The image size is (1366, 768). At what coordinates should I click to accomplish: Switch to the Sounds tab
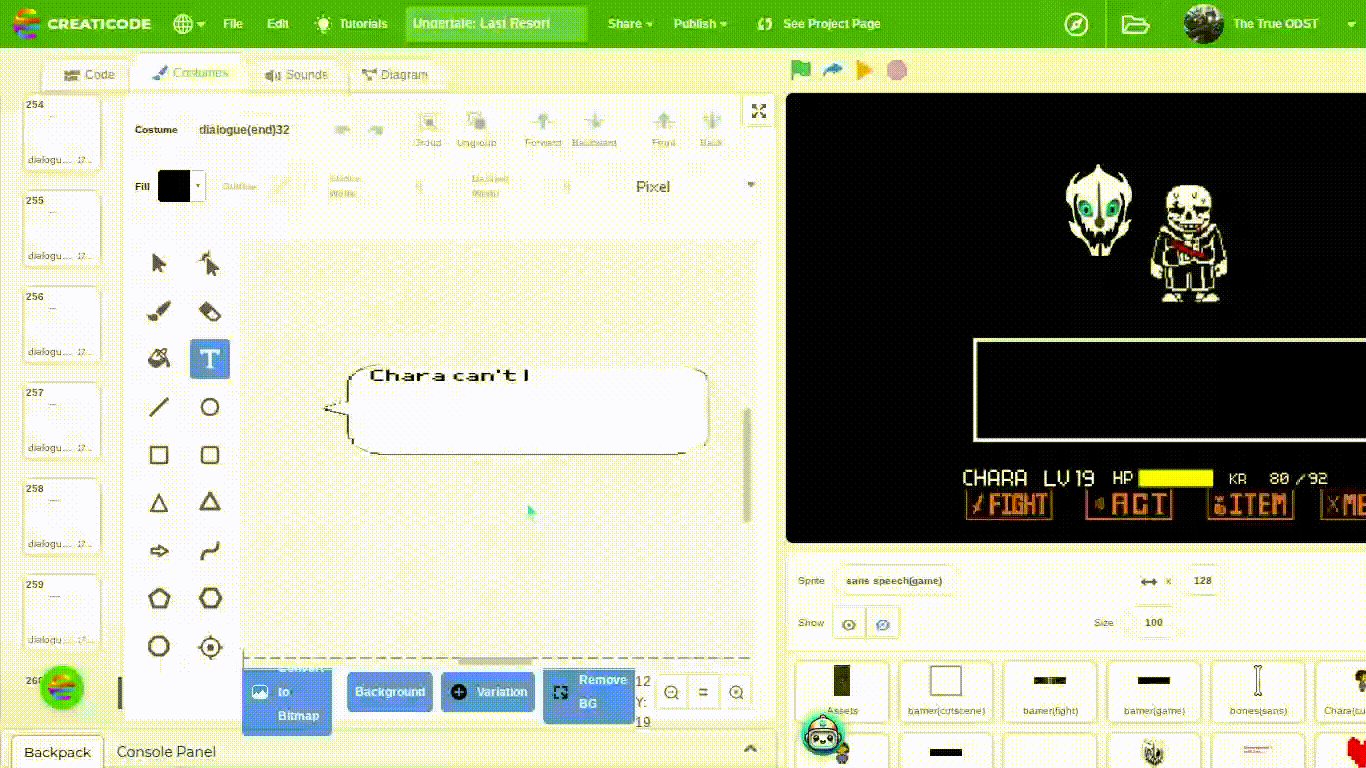[296, 75]
